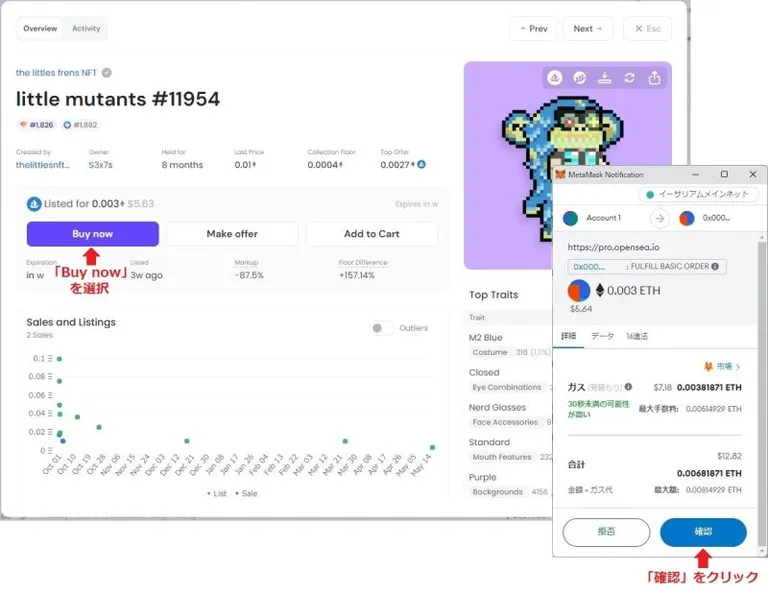The image size is (768, 589).
Task: Click the 確認 confirm button in MetaMask
Action: pyautogui.click(x=703, y=532)
